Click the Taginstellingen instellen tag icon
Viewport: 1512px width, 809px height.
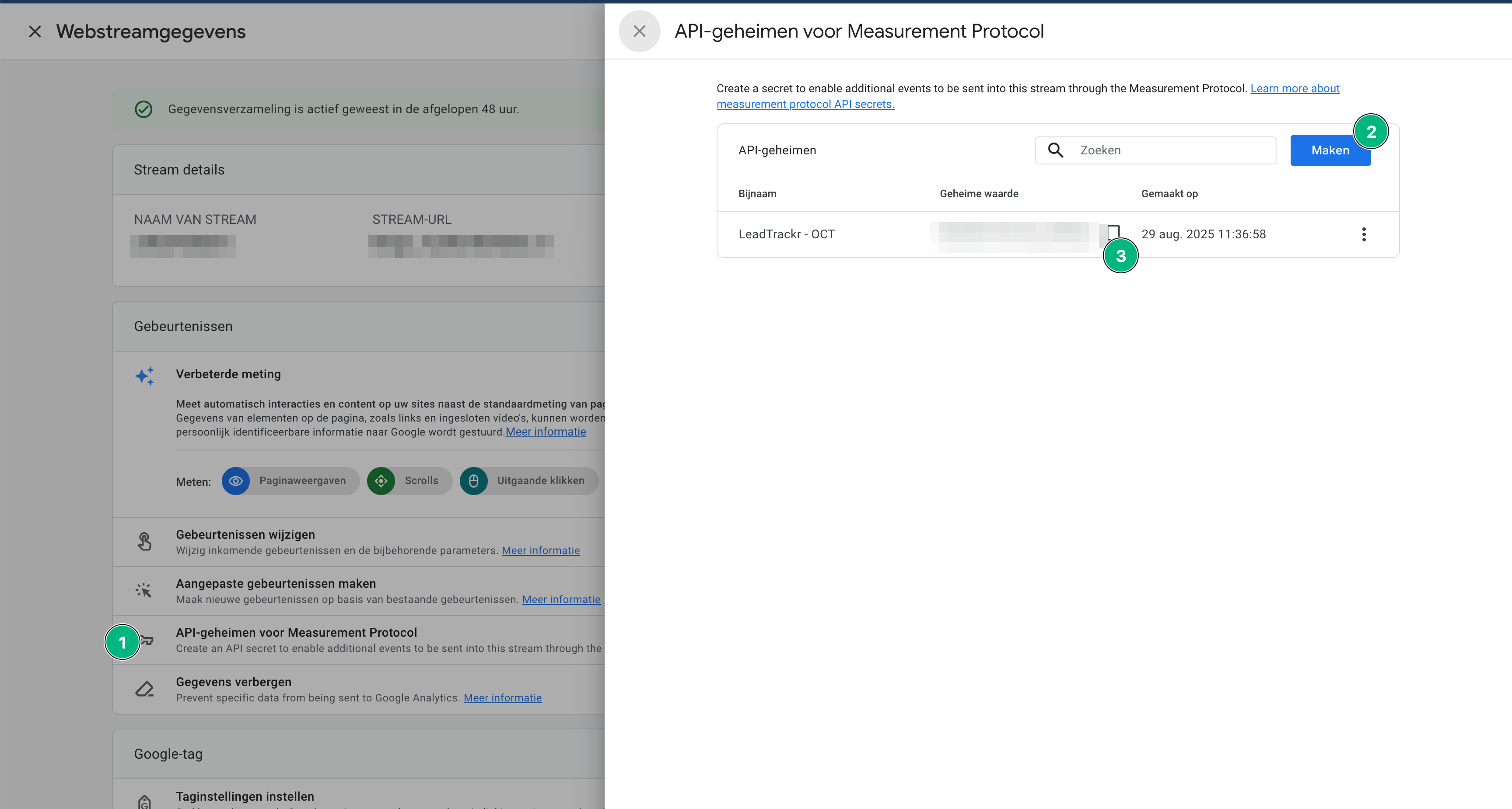click(x=144, y=802)
